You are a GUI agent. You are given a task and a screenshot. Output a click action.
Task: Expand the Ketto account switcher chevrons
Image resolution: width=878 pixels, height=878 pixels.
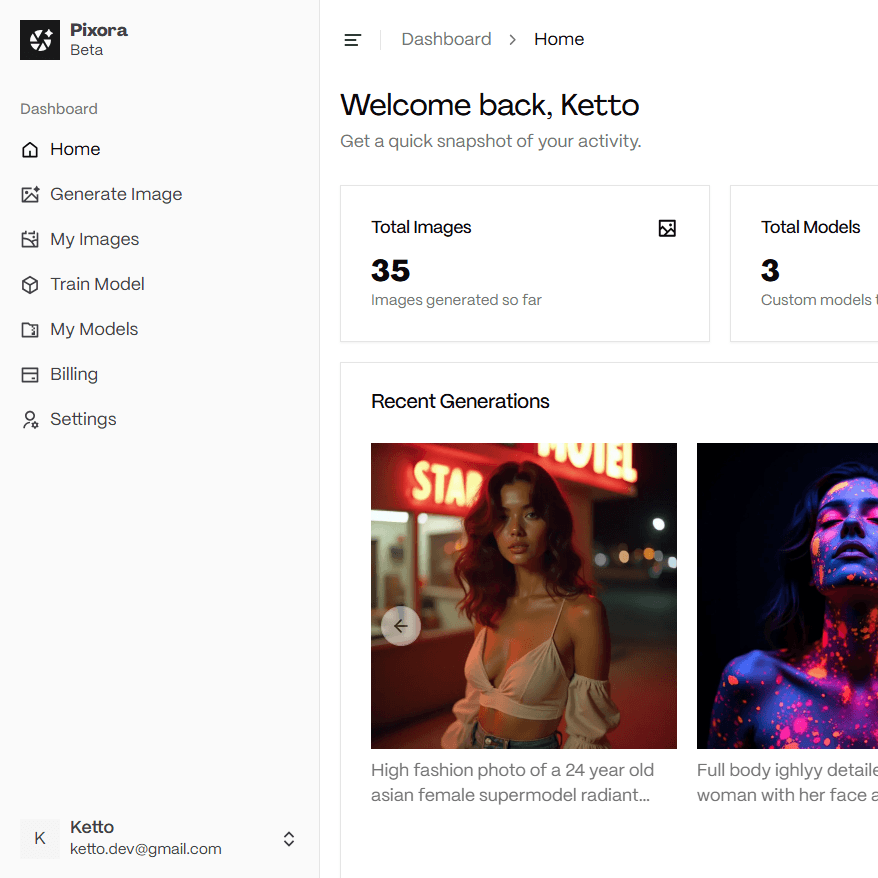(x=289, y=839)
